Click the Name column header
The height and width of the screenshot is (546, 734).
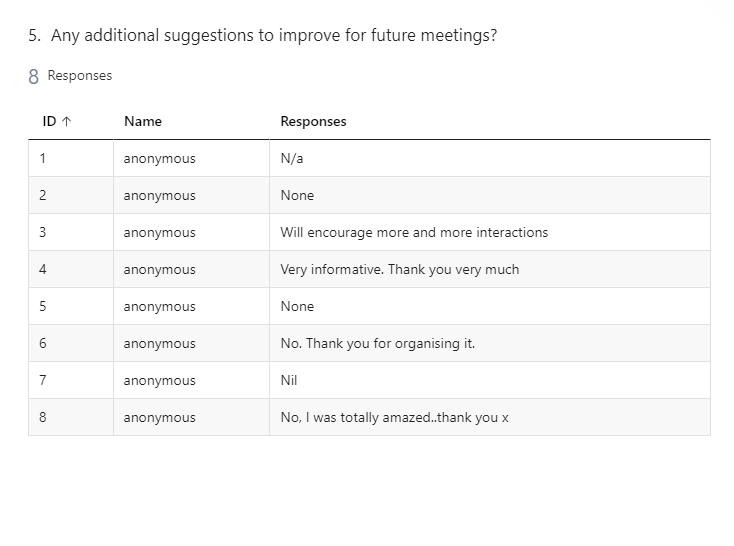(x=143, y=122)
